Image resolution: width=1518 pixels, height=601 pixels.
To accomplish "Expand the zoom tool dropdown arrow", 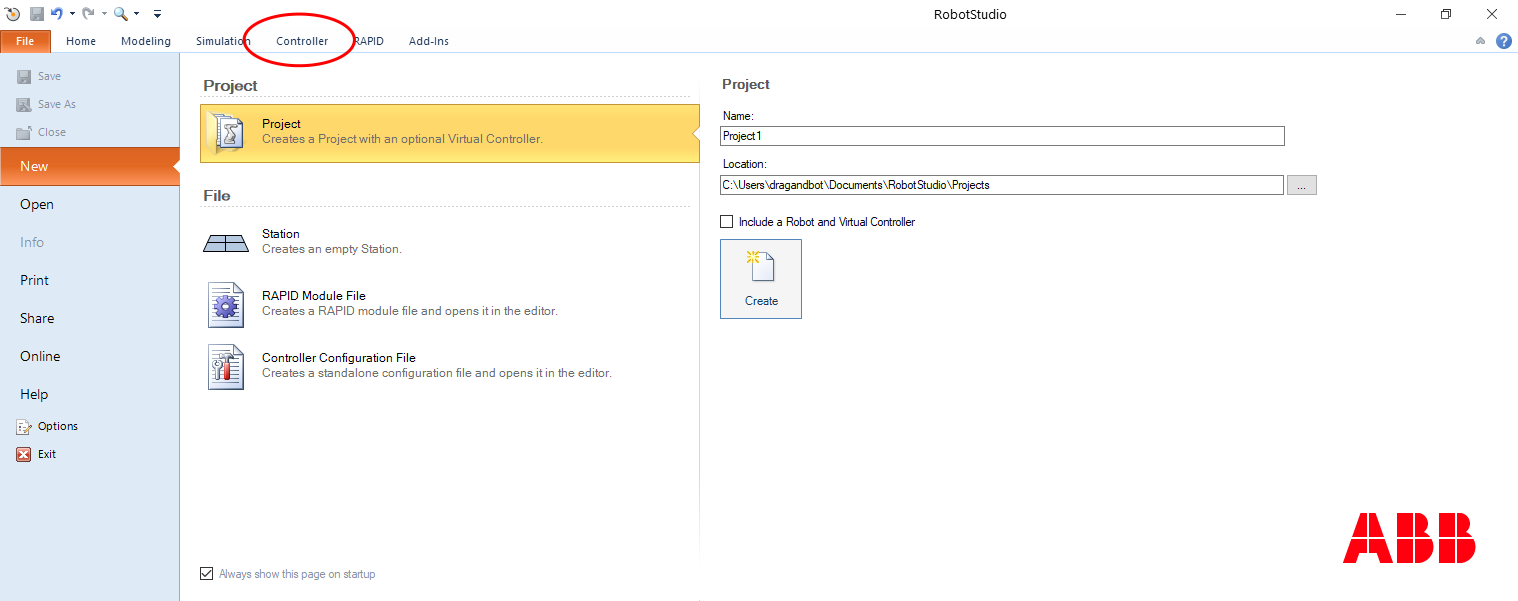I will [x=136, y=14].
